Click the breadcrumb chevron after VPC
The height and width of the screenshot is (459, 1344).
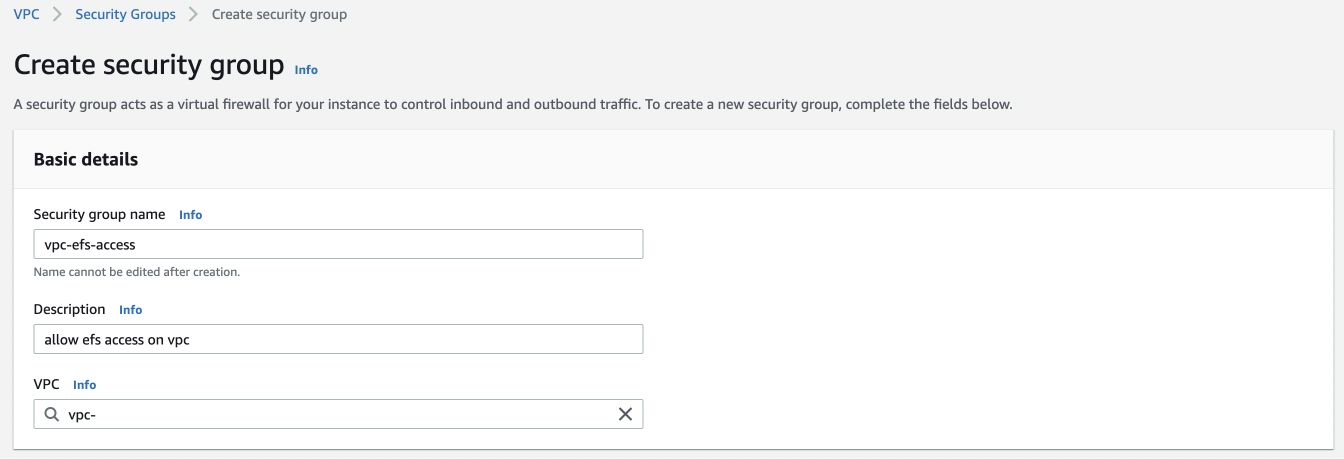coord(57,15)
